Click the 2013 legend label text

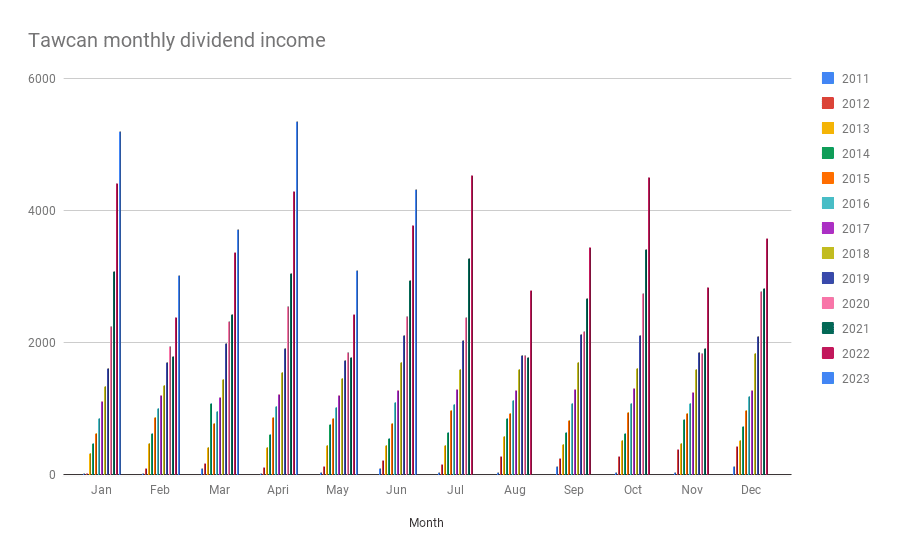(855, 129)
